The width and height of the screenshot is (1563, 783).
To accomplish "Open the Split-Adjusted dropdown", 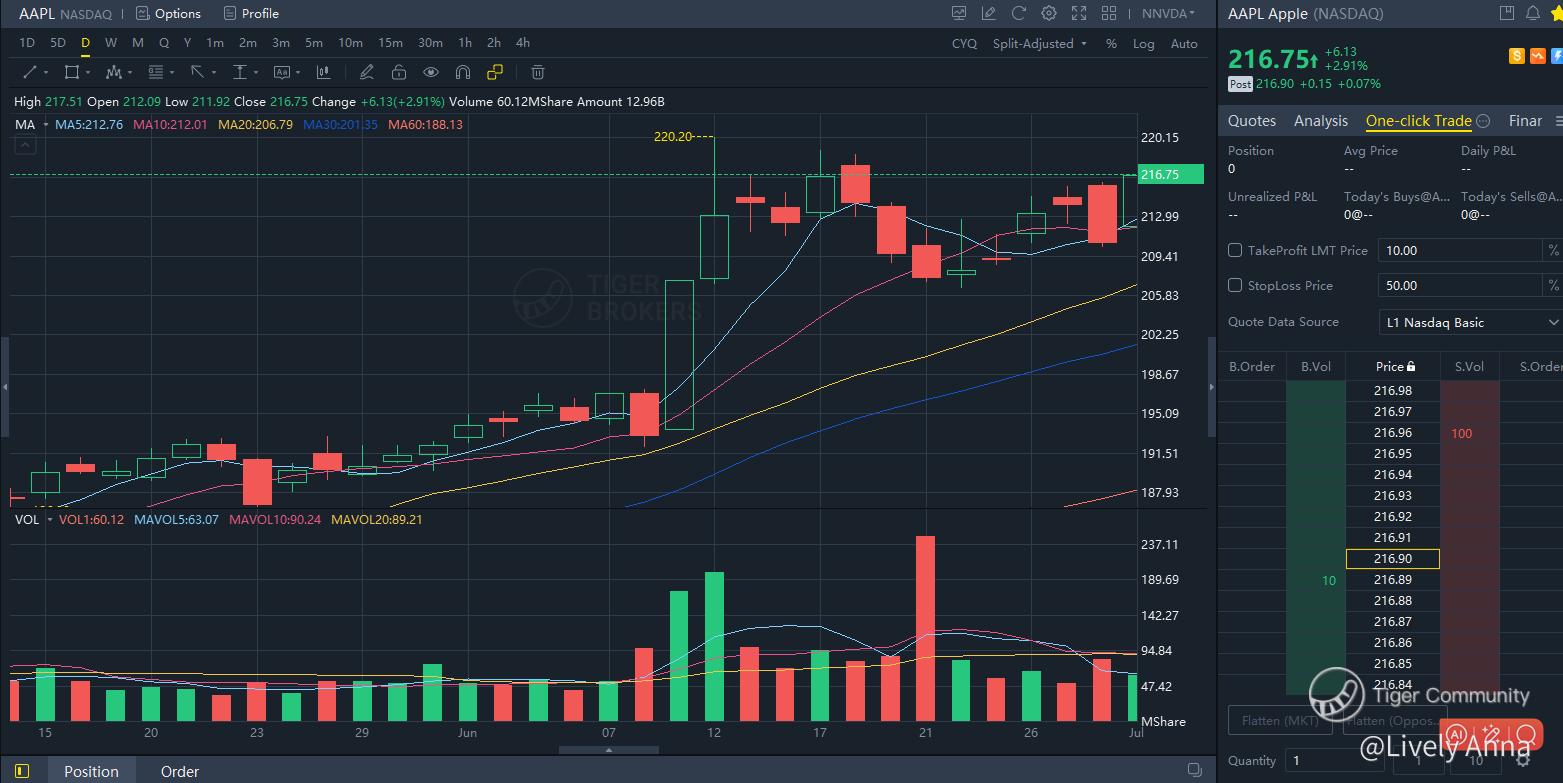I will 1040,44.
